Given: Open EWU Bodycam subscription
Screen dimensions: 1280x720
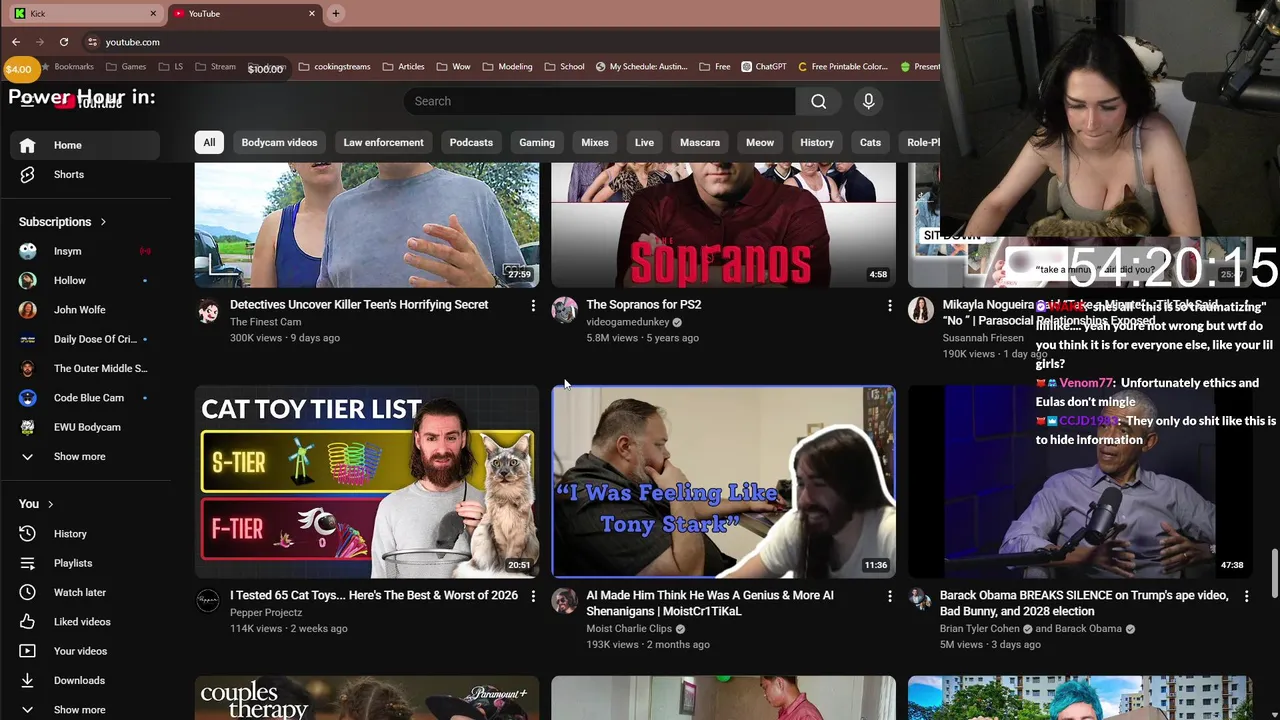Looking at the screenshot, I should click(85, 427).
